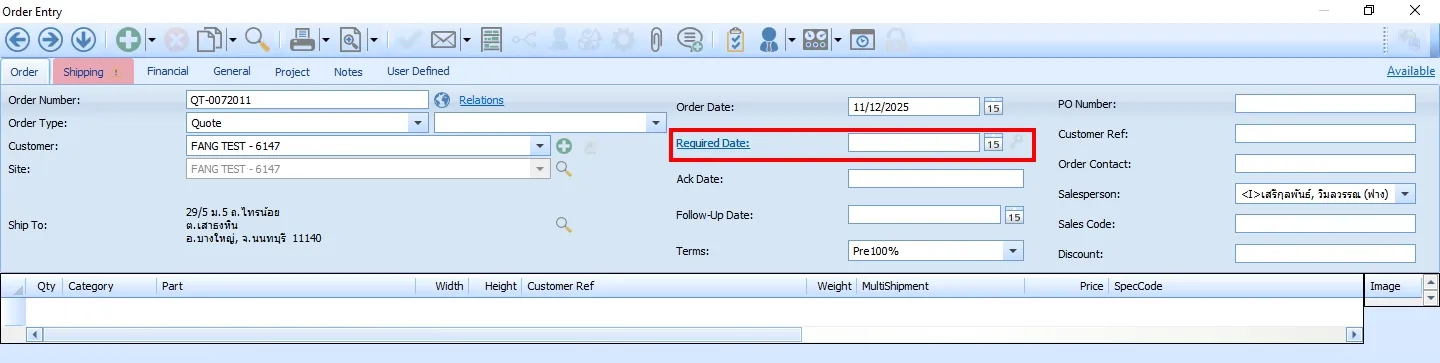Click the Required Date link label

713,143
